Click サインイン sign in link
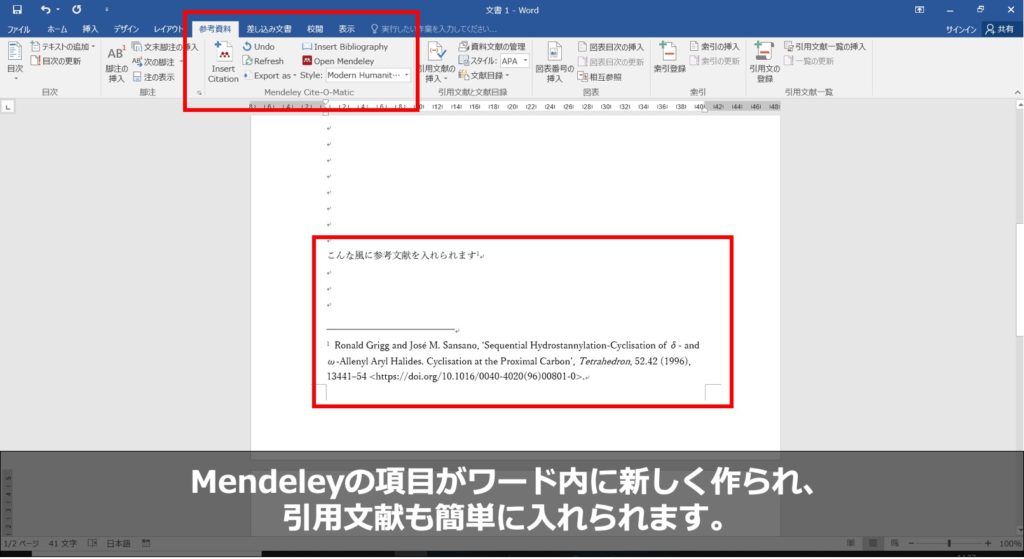 tap(961, 29)
